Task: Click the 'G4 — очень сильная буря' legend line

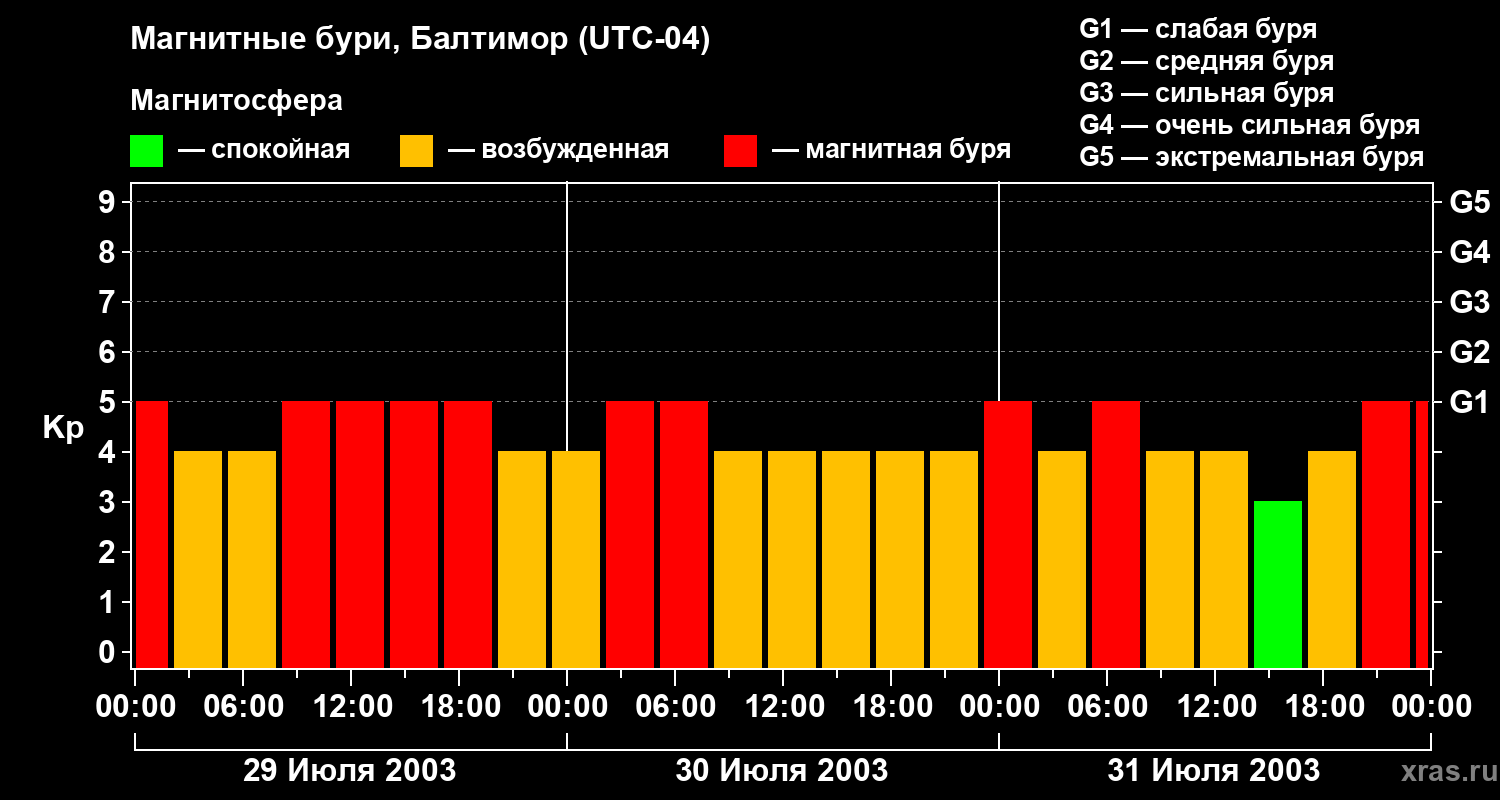Action: click(1249, 125)
